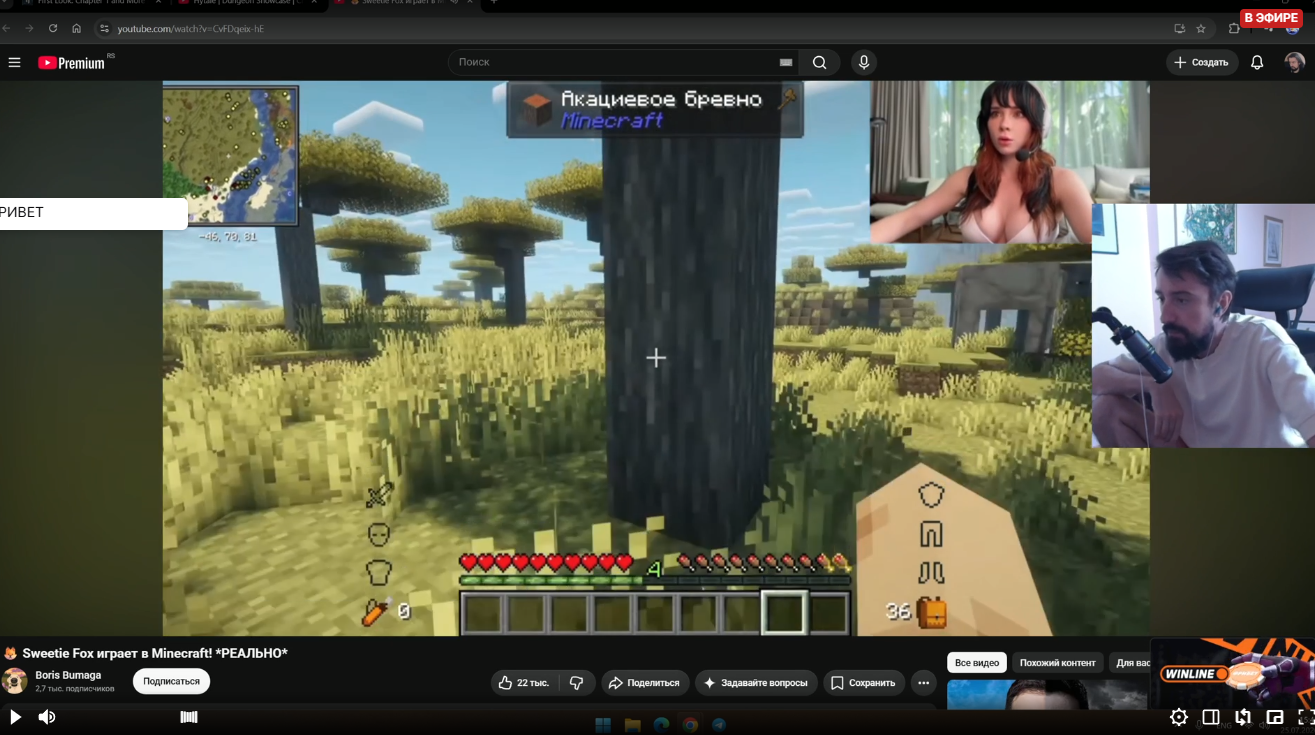Bookmark this page with the star
1315x735 pixels.
[1201, 28]
